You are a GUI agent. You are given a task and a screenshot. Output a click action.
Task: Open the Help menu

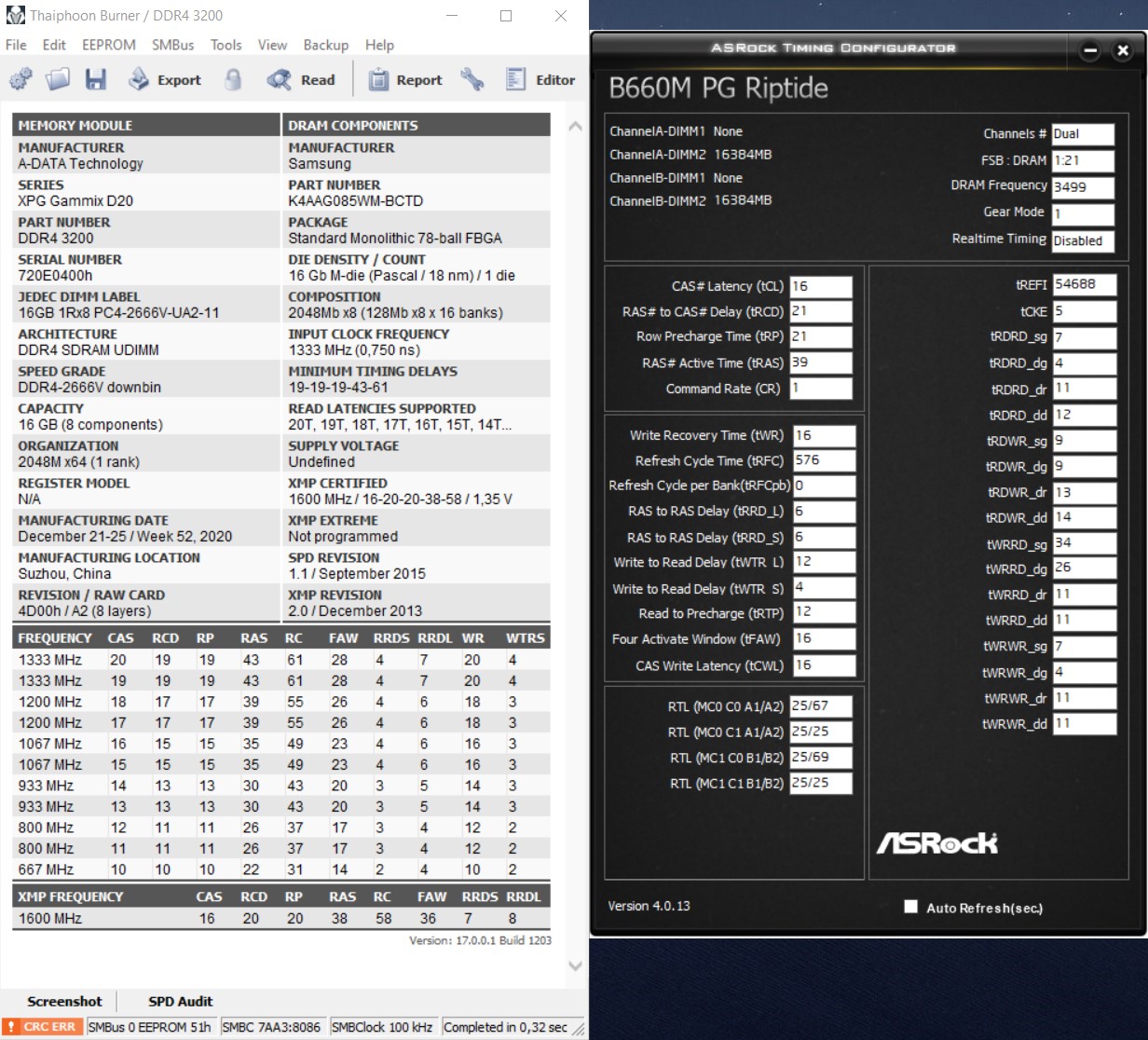tap(379, 45)
